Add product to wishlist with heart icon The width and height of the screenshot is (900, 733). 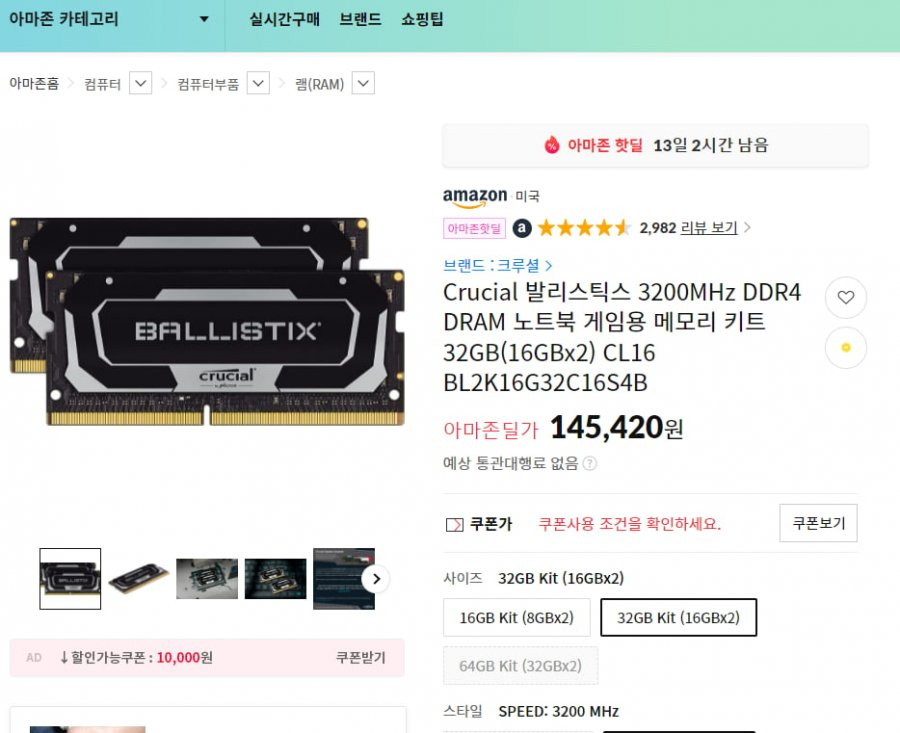(x=845, y=297)
